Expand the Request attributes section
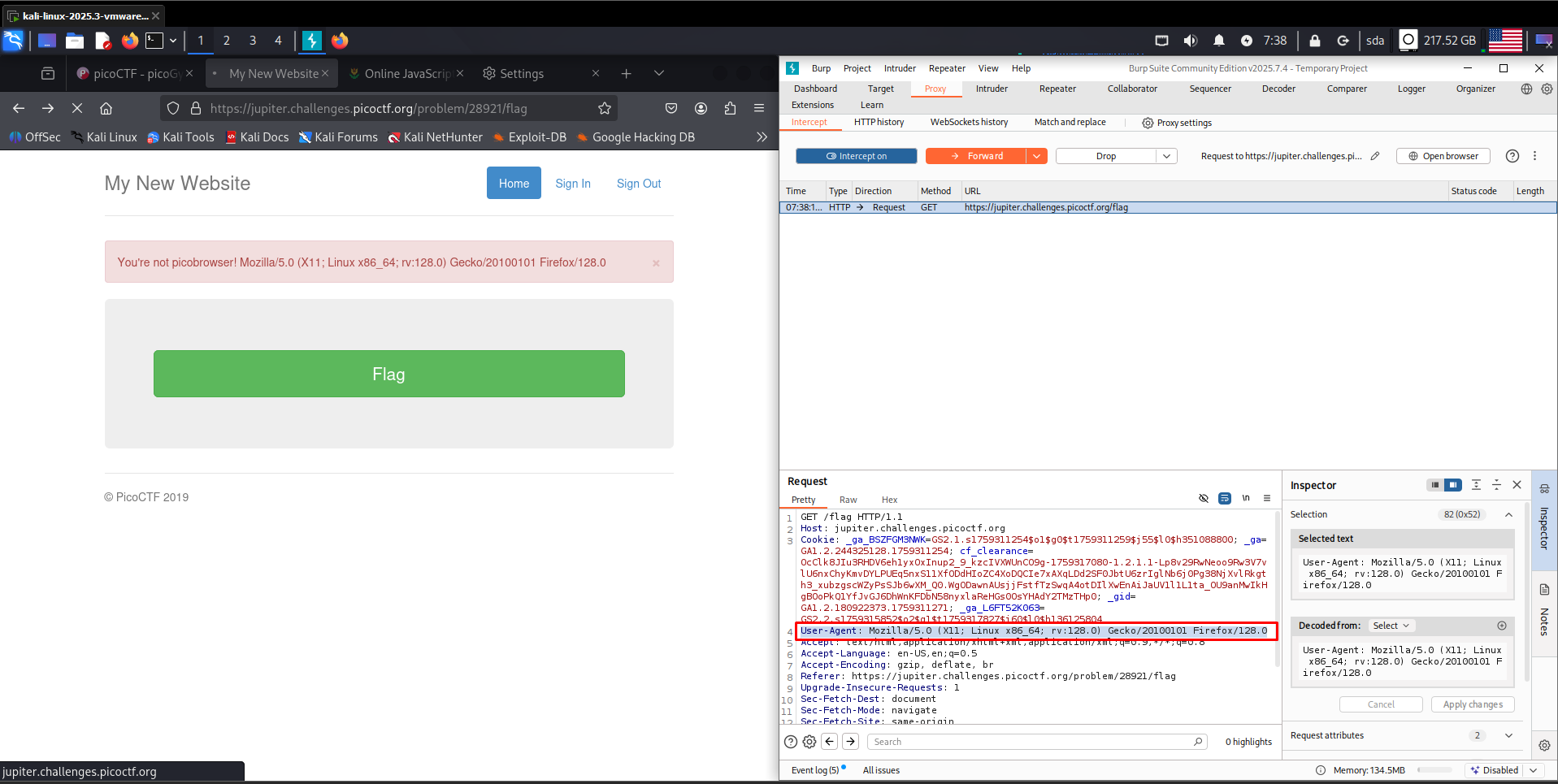 (x=1508, y=736)
